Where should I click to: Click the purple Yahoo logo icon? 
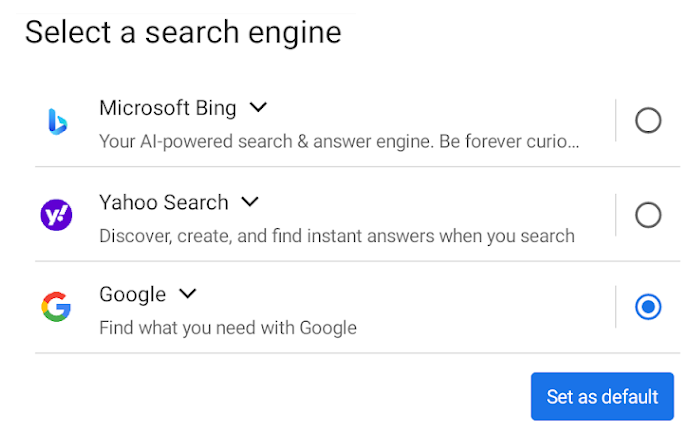pos(56,214)
